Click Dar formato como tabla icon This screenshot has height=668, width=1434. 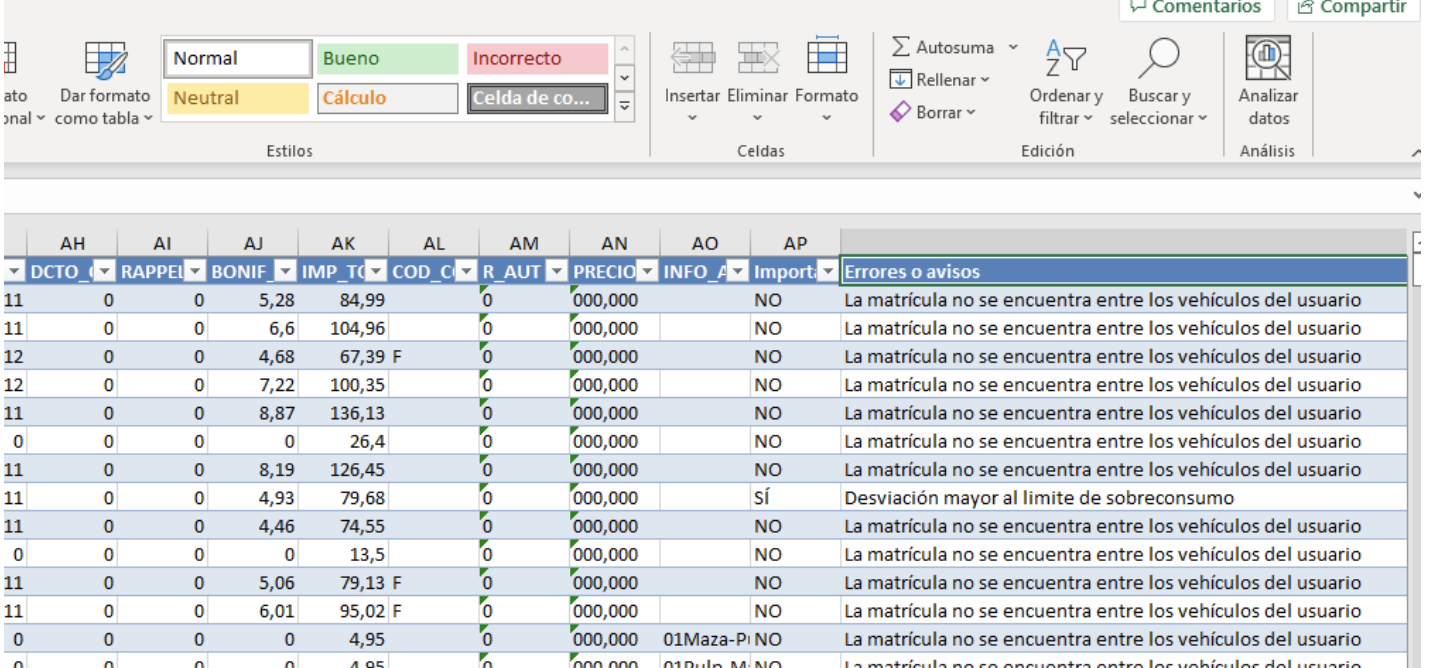(x=104, y=60)
